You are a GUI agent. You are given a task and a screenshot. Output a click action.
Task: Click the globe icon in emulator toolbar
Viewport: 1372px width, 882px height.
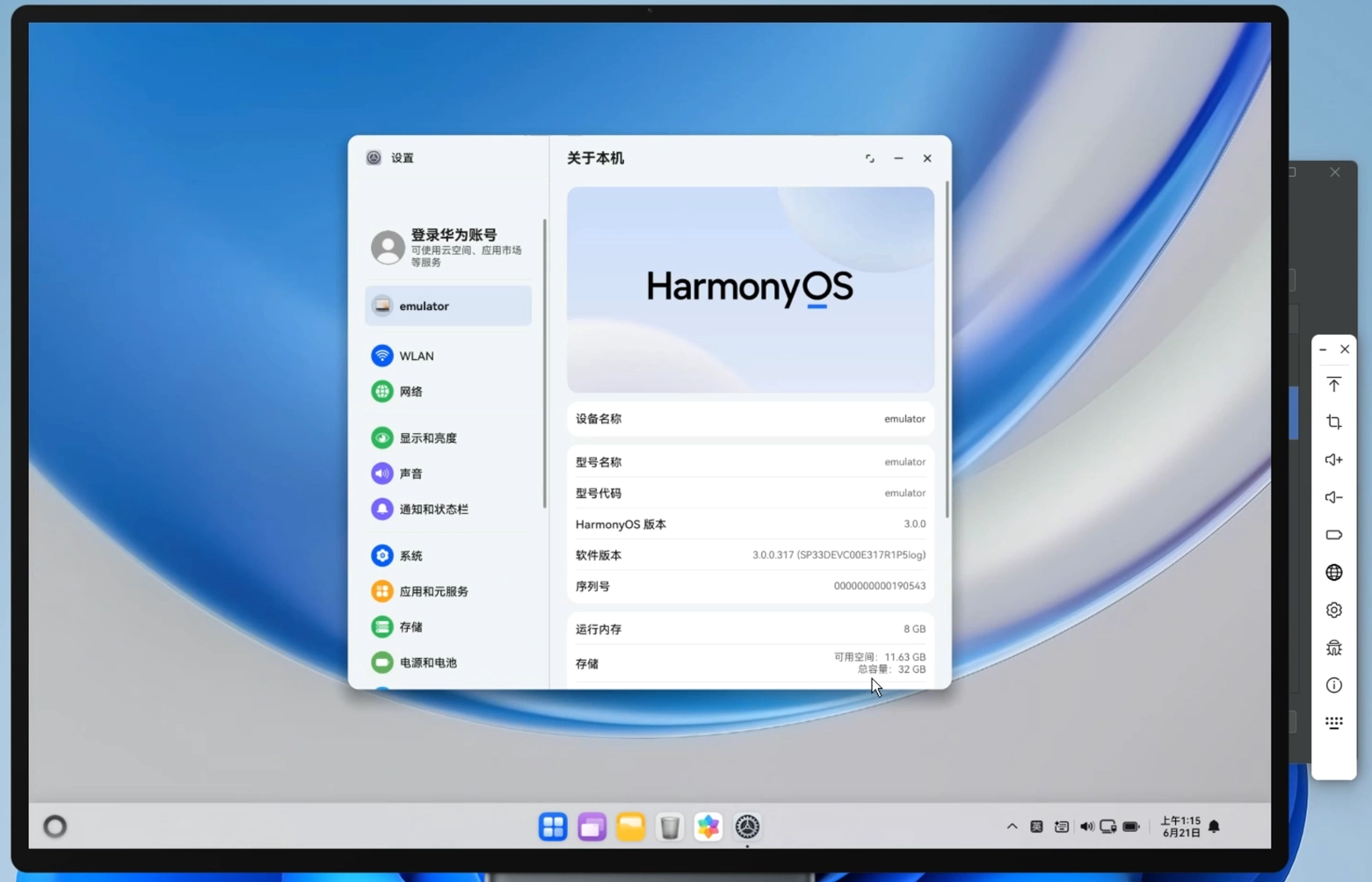(x=1334, y=573)
